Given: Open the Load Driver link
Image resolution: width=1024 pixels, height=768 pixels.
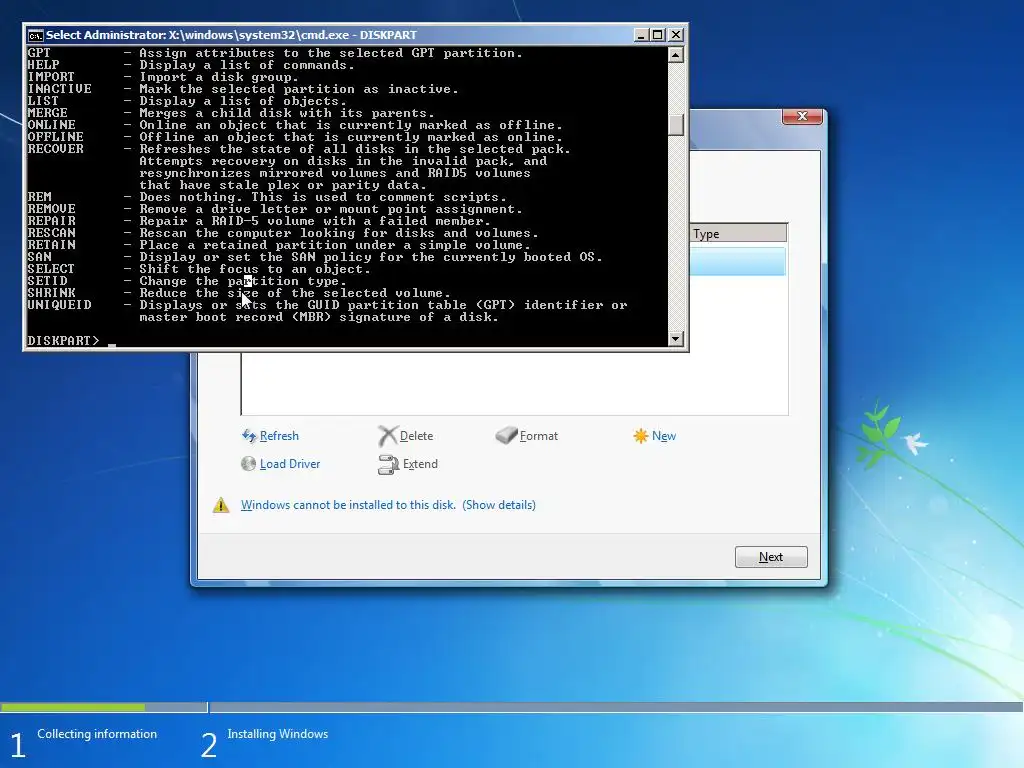Looking at the screenshot, I should click(x=290, y=464).
